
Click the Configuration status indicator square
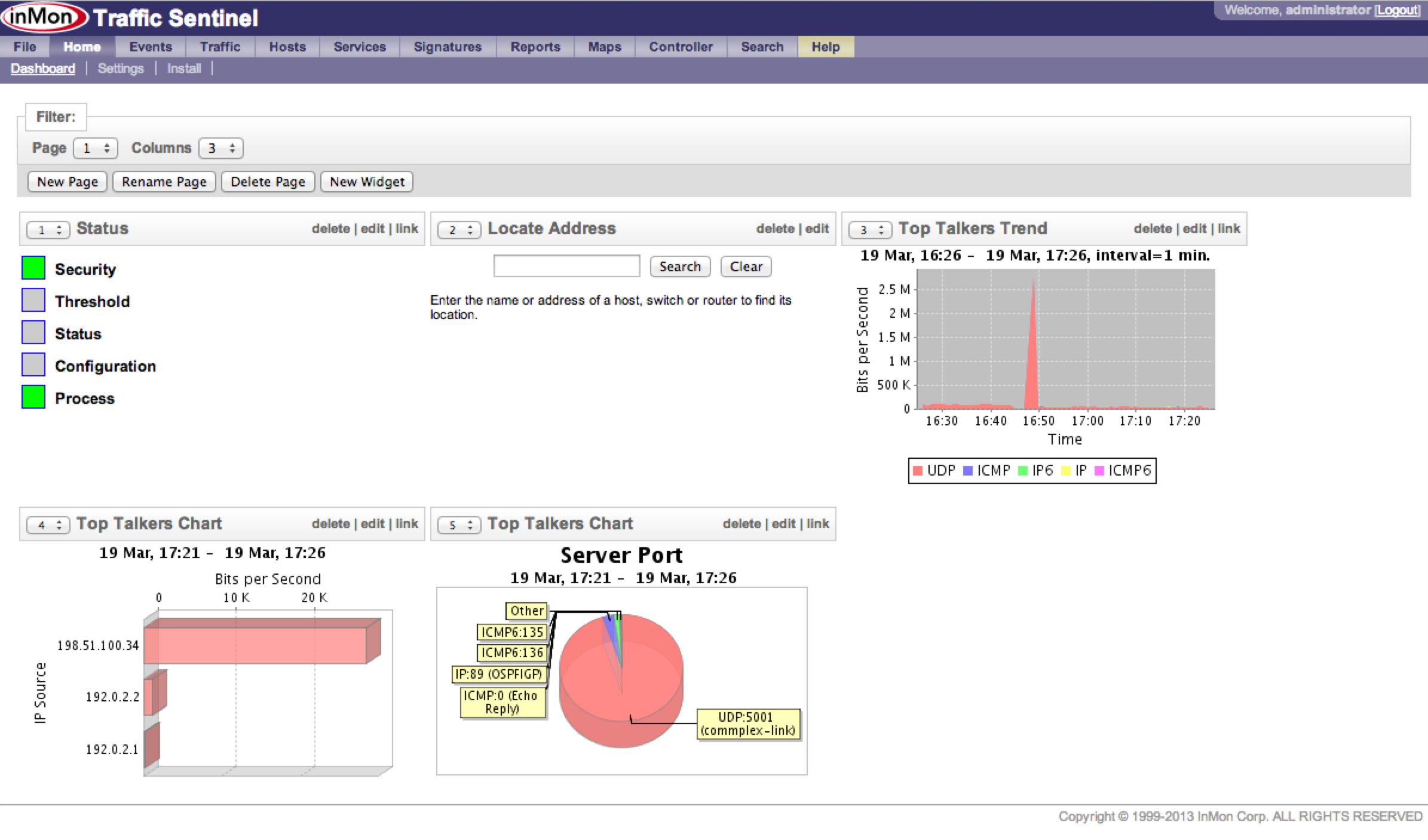click(33, 364)
